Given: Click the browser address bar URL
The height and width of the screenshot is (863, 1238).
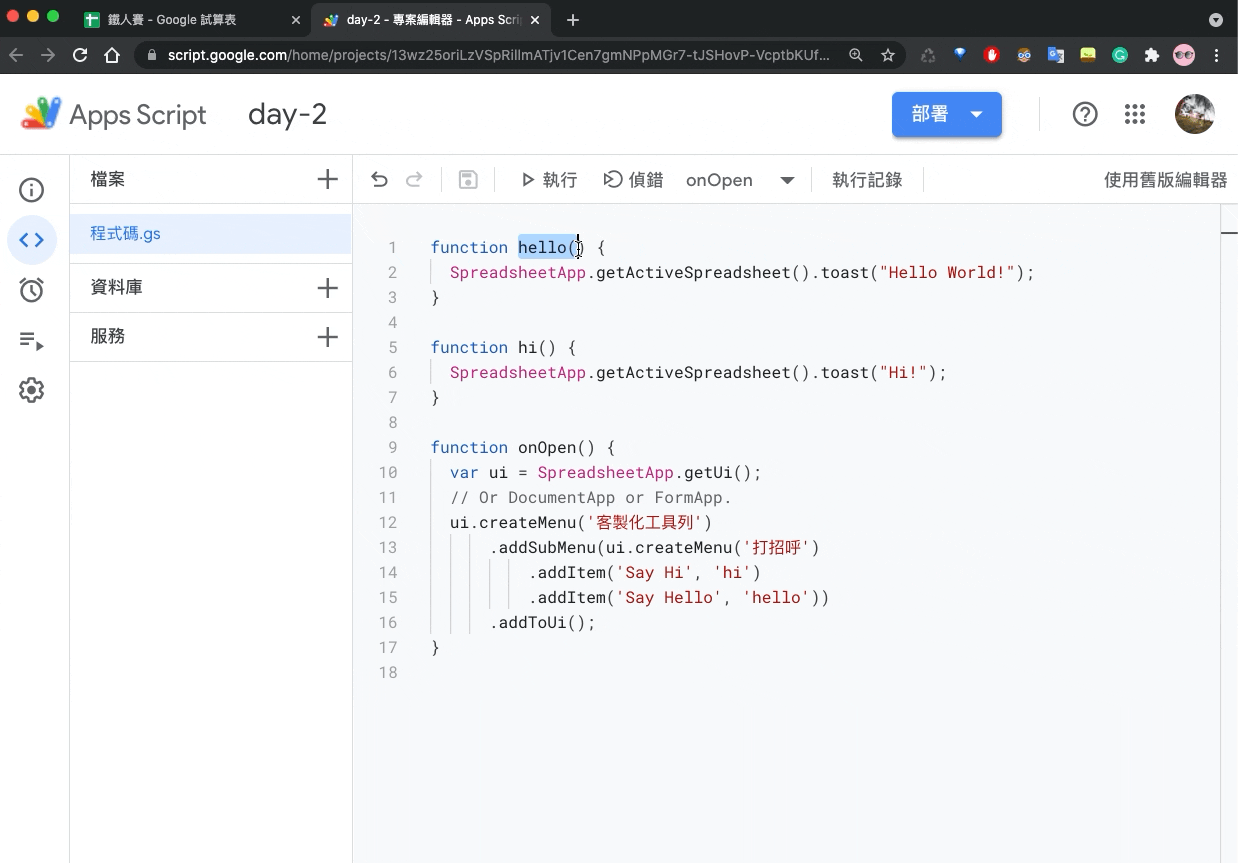Looking at the screenshot, I should pos(498,56).
